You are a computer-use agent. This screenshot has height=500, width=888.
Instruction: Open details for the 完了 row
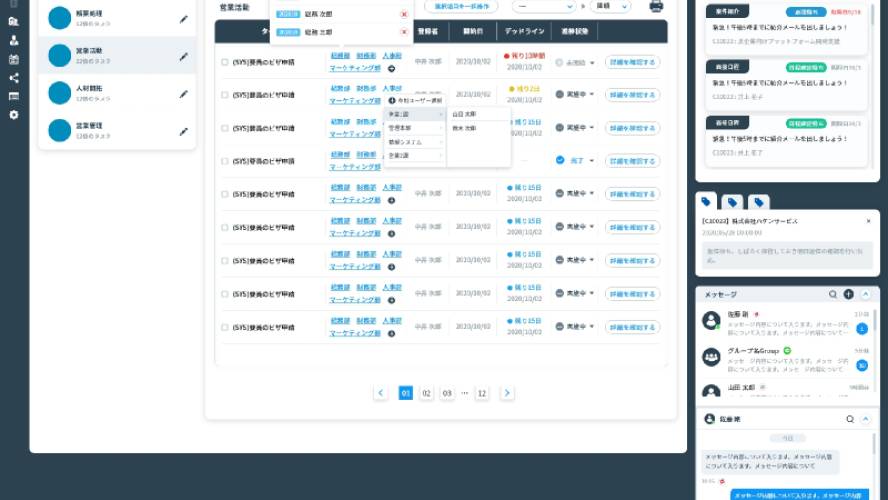(633, 161)
